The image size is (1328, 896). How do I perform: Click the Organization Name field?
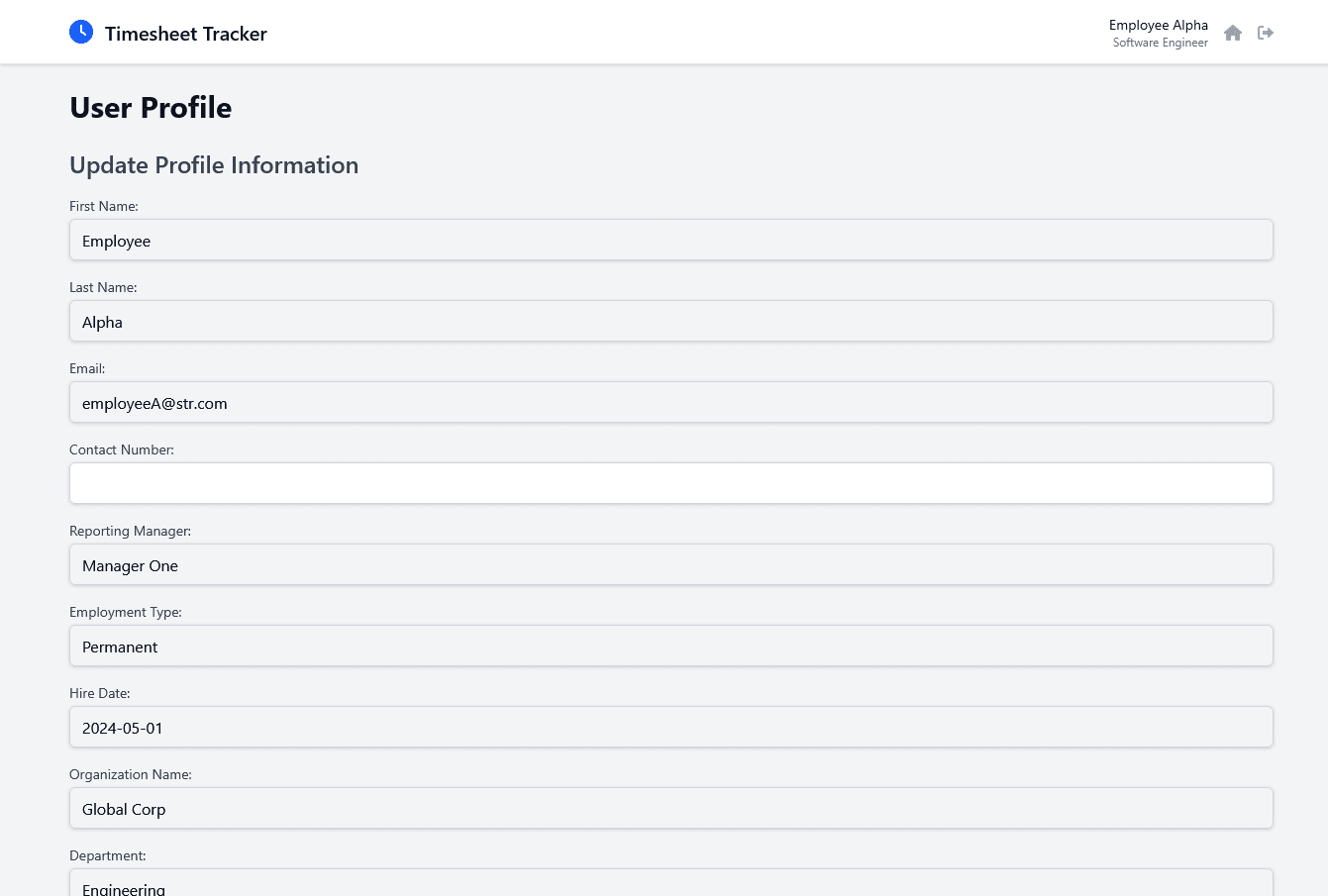(670, 808)
